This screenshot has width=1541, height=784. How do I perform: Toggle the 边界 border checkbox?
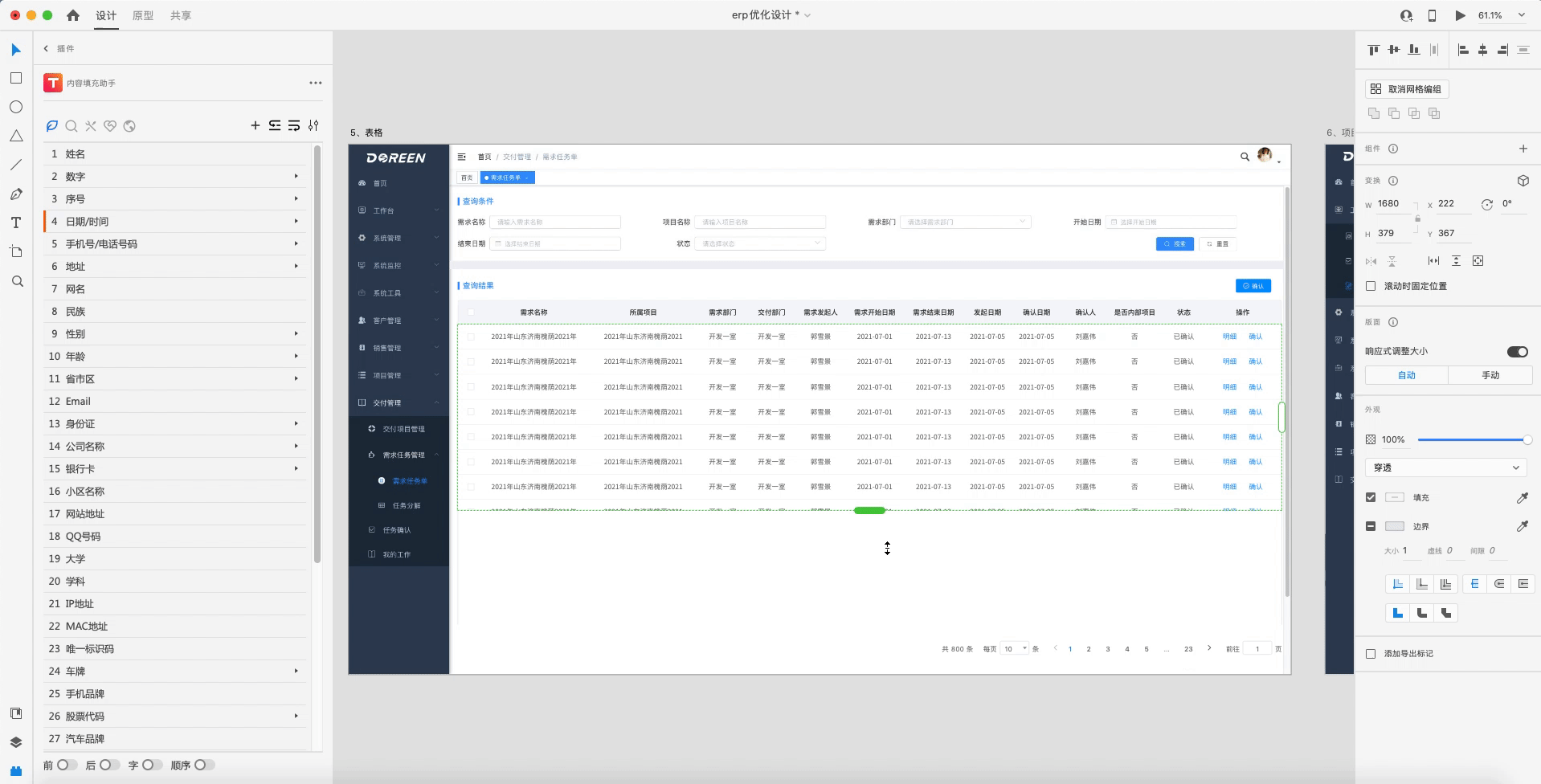[1371, 526]
